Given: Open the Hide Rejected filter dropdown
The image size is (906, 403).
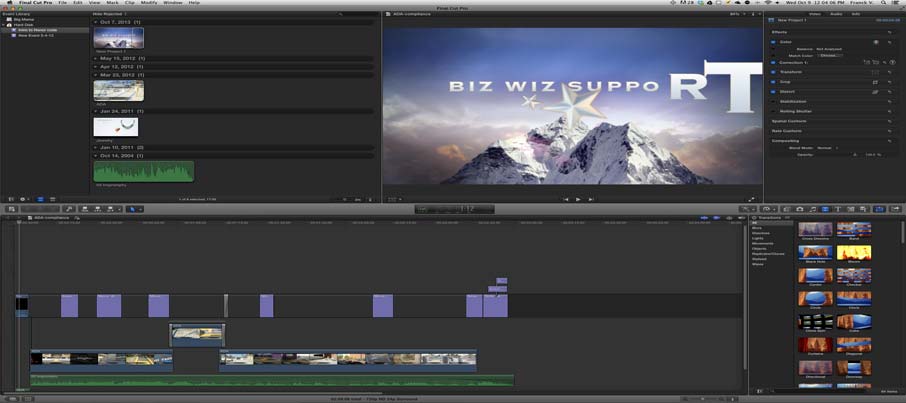Looking at the screenshot, I should pyautogui.click(x=110, y=13).
